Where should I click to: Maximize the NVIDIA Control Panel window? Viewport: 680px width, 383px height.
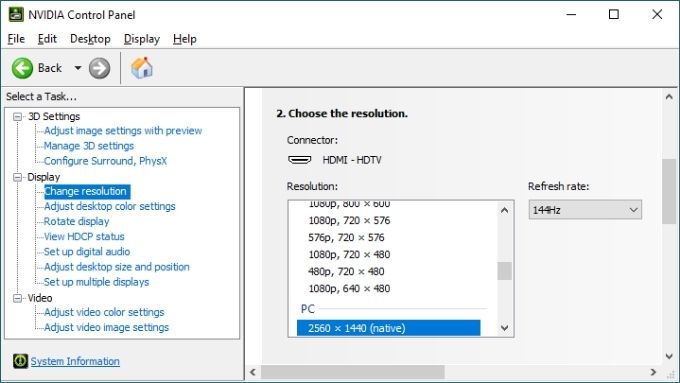pos(614,14)
